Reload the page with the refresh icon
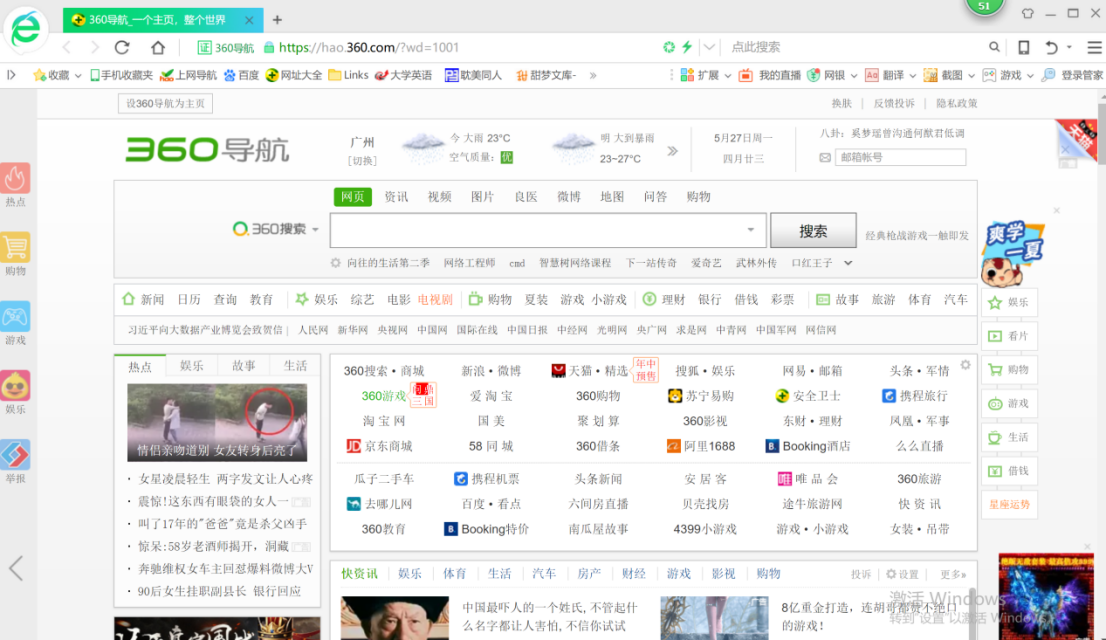Image resolution: width=1106 pixels, height=640 pixels. [122, 47]
